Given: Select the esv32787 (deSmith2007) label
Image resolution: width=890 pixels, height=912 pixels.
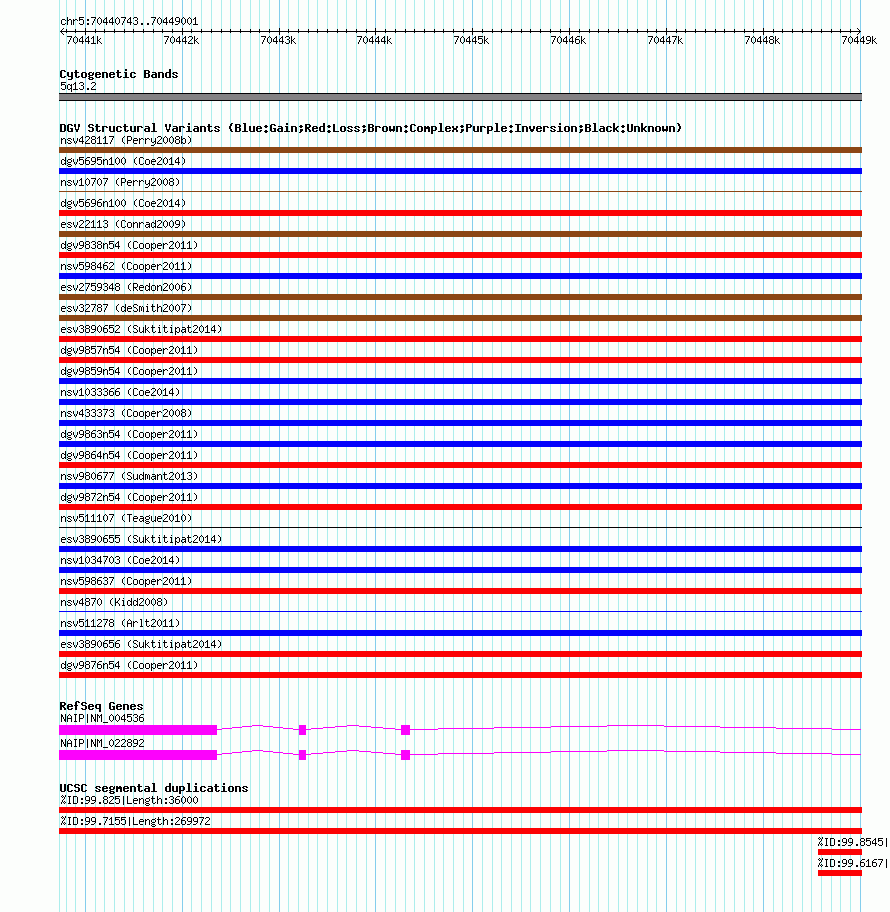Looking at the screenshot, I should (x=126, y=308).
